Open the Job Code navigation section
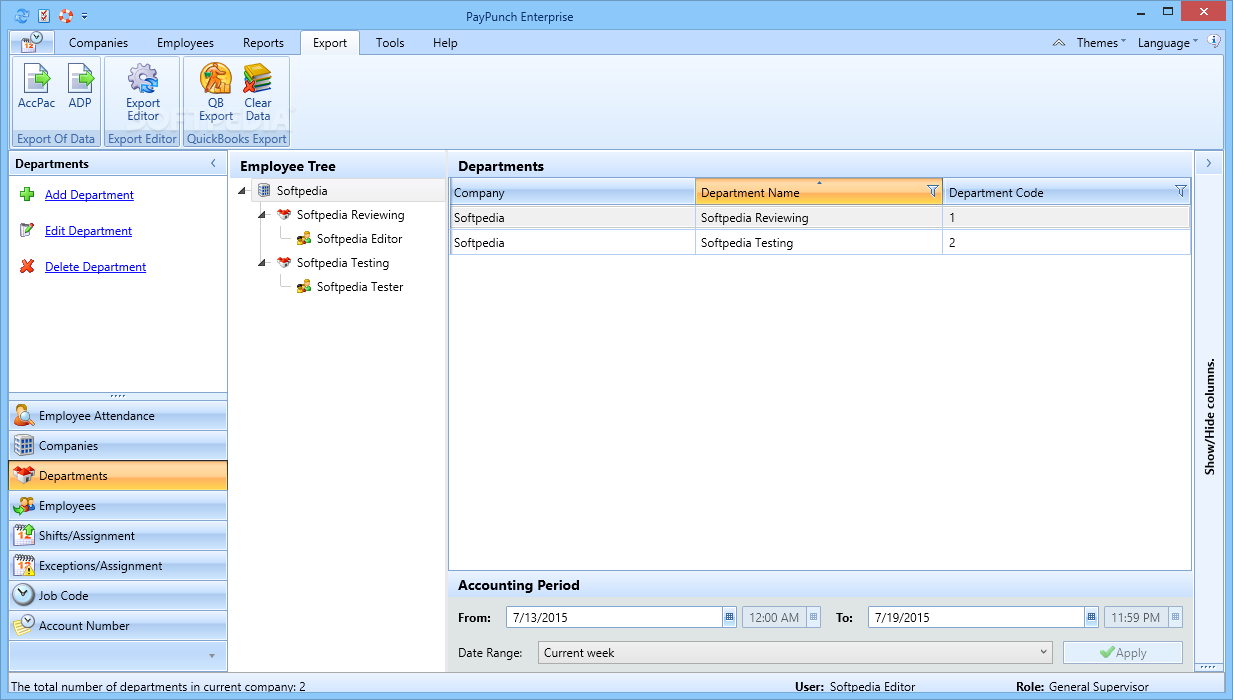The image size is (1233, 700). (x=118, y=596)
